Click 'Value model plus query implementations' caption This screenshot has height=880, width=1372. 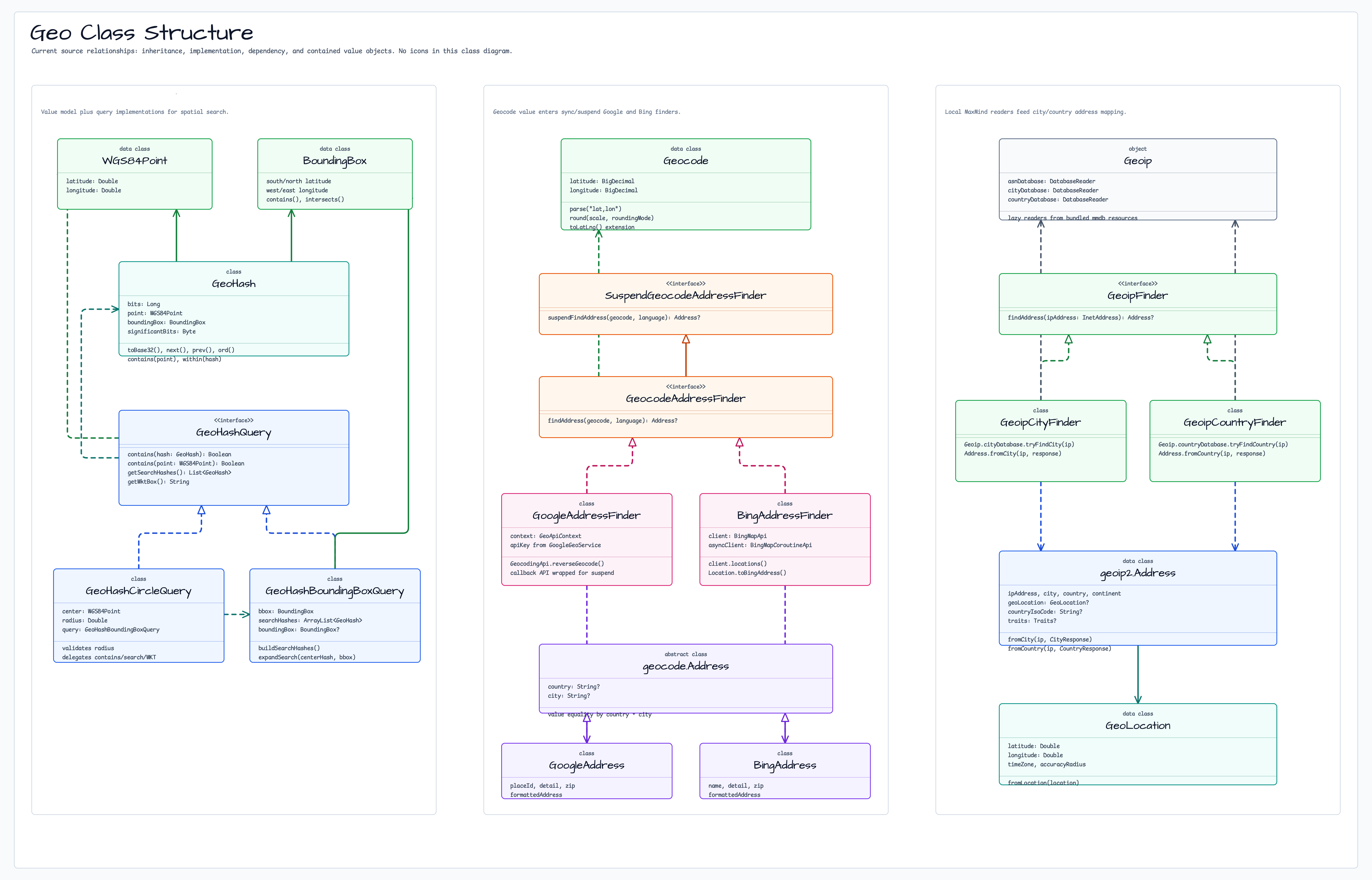click(134, 112)
